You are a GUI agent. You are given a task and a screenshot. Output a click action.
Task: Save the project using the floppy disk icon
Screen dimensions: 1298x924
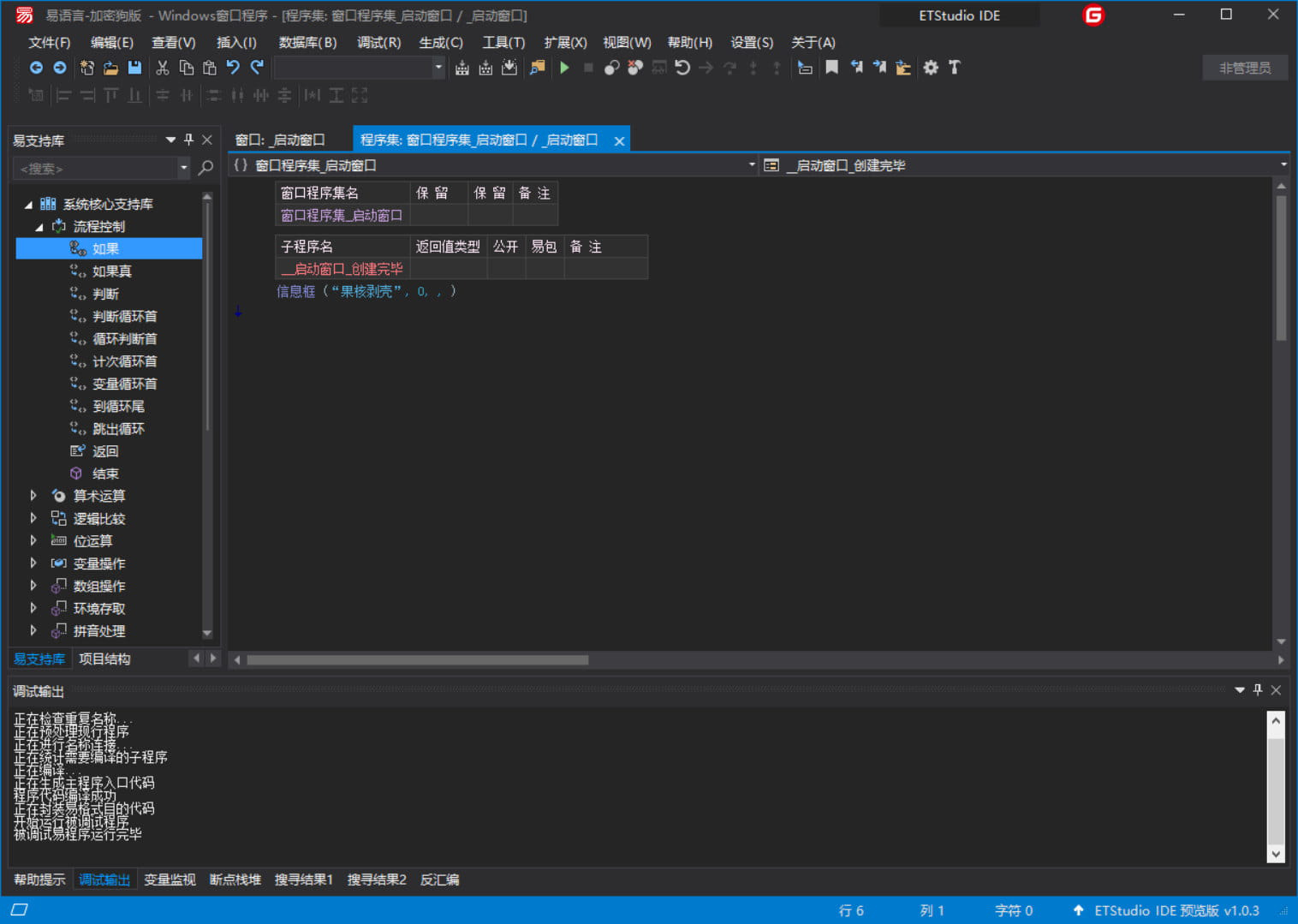[x=134, y=68]
